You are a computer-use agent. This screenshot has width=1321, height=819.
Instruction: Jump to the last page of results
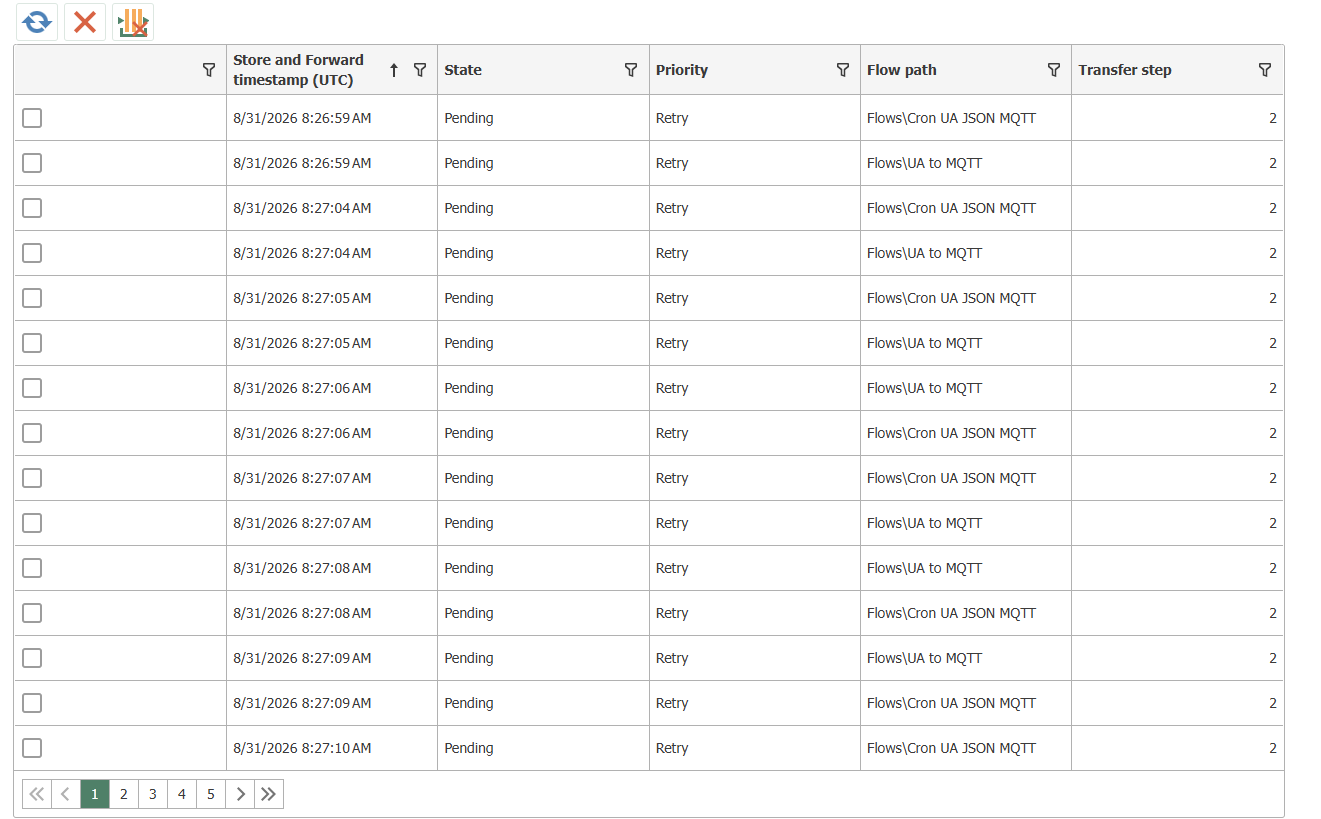(269, 794)
